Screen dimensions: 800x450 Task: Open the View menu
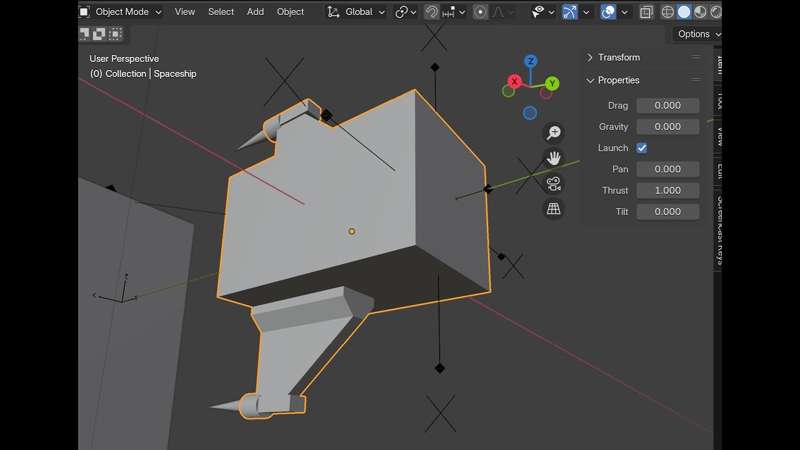184,11
